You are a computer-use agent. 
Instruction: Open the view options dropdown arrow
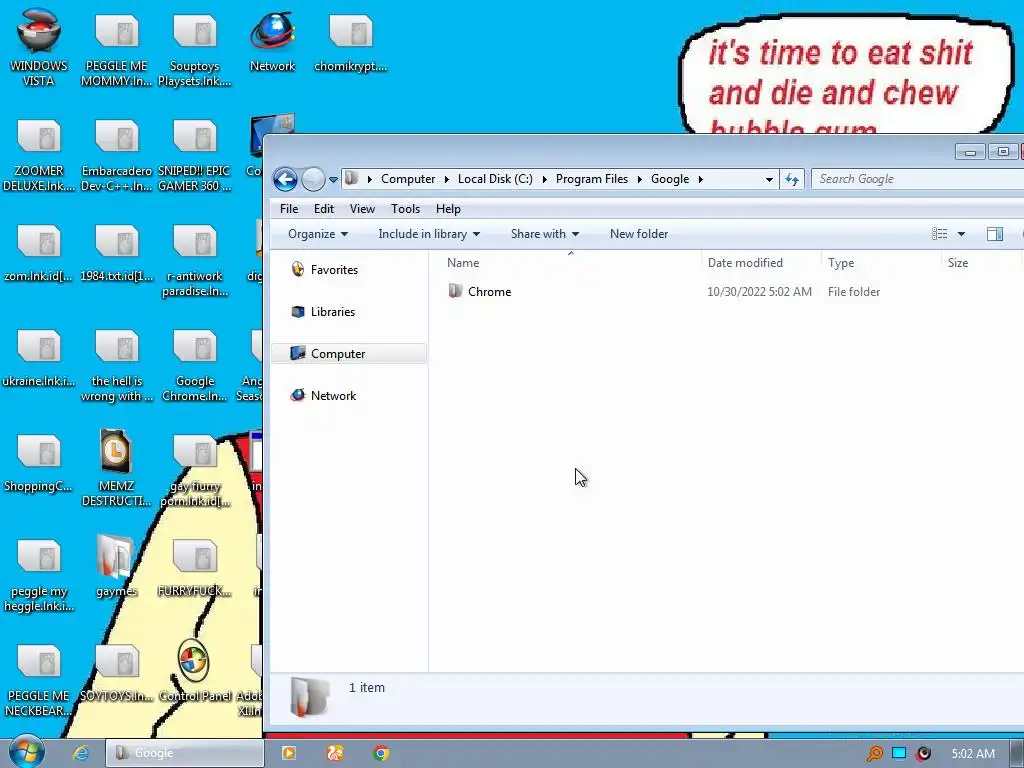click(x=961, y=234)
